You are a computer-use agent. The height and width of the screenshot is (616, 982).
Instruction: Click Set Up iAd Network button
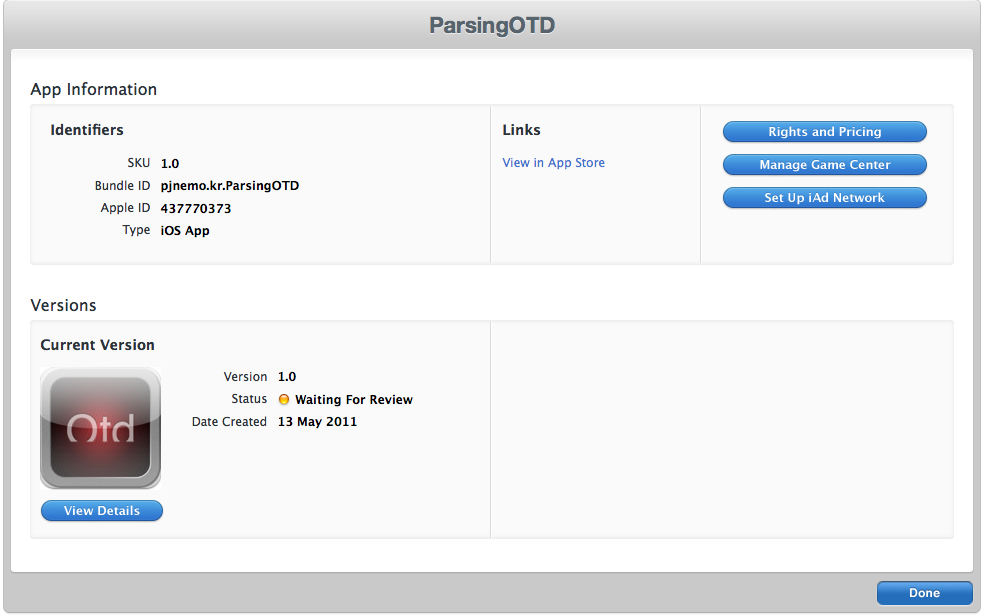tap(825, 198)
